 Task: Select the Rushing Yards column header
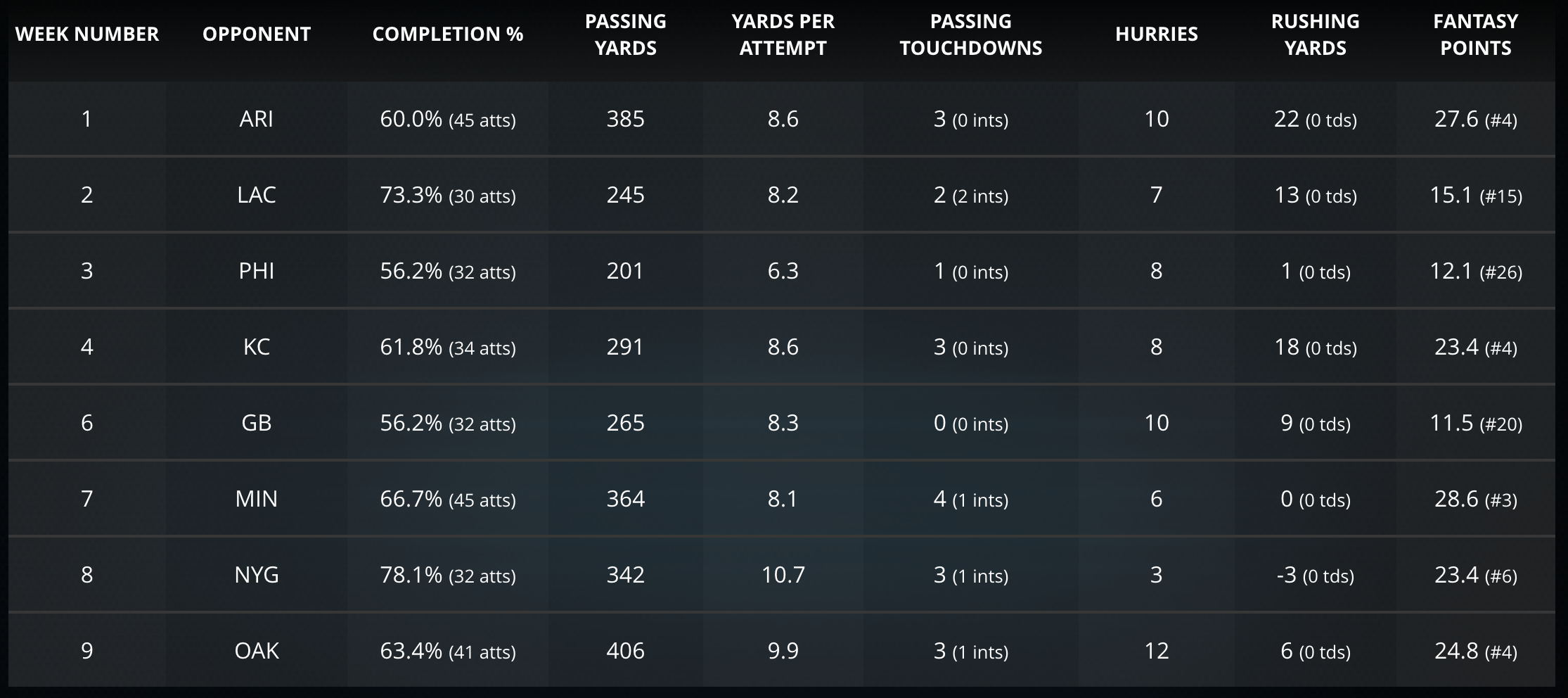[1315, 34]
